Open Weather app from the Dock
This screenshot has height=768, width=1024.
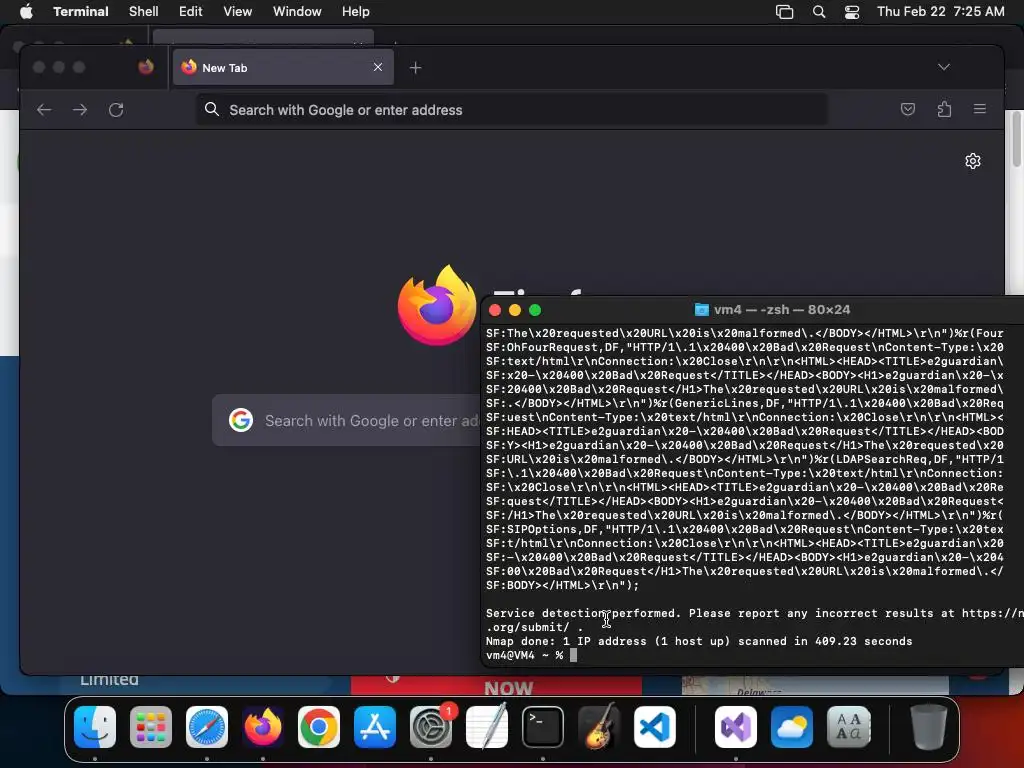(792, 727)
